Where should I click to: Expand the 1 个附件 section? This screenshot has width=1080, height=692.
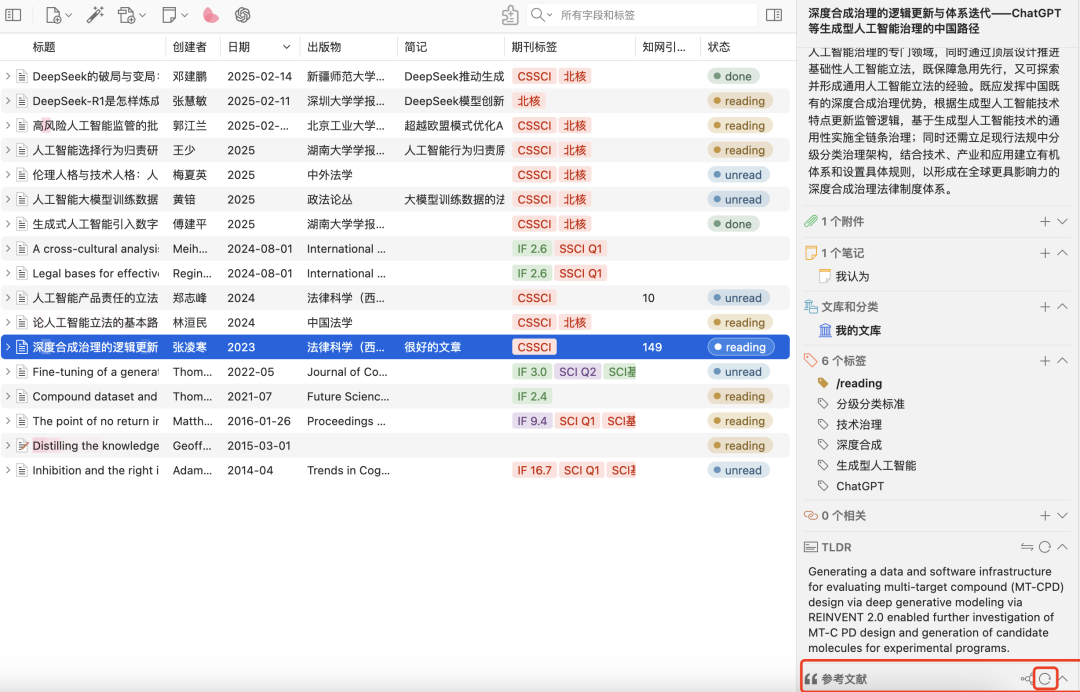pyautogui.click(x=1063, y=222)
